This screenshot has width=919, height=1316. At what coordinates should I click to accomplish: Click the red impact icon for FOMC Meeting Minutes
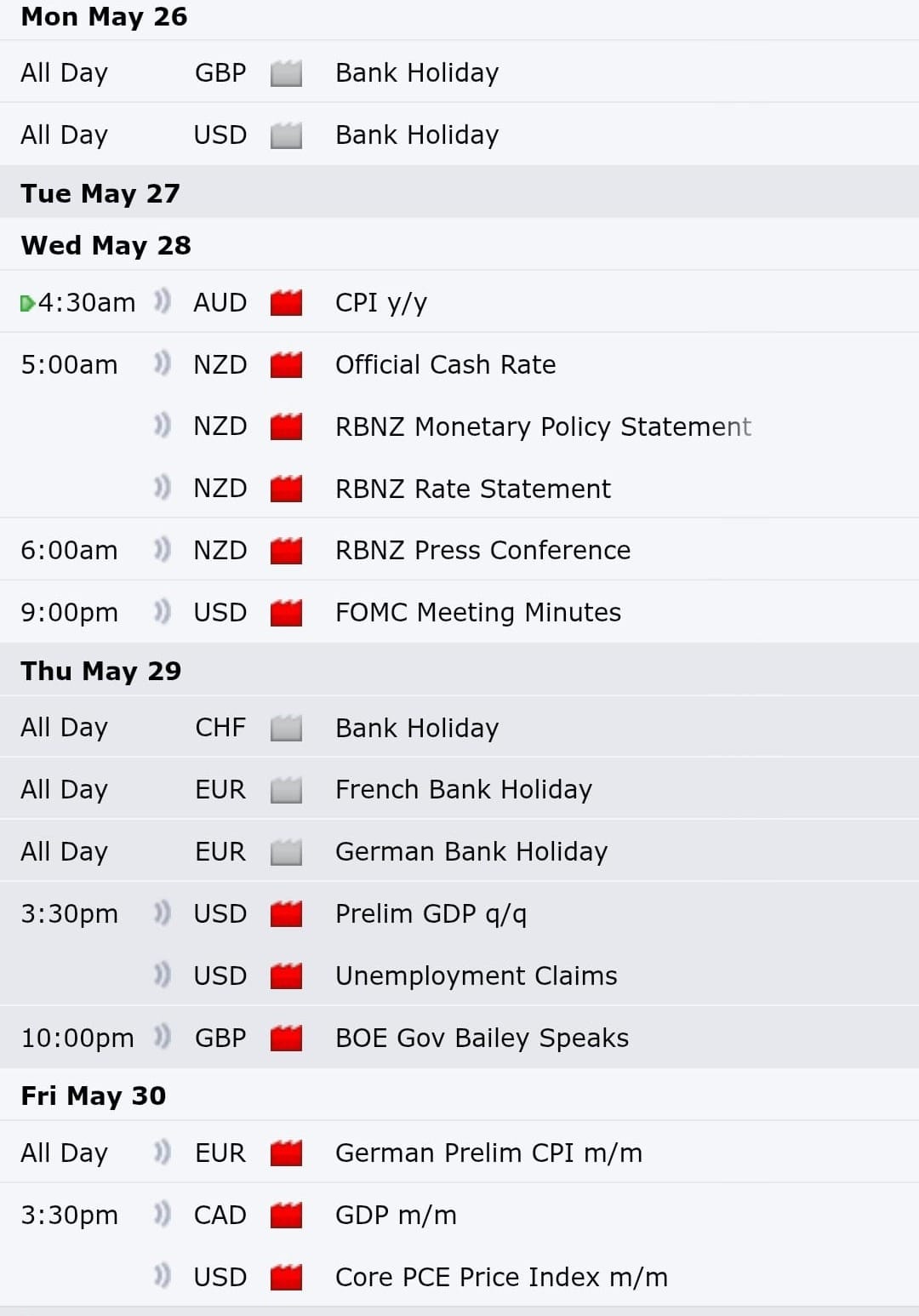[286, 612]
